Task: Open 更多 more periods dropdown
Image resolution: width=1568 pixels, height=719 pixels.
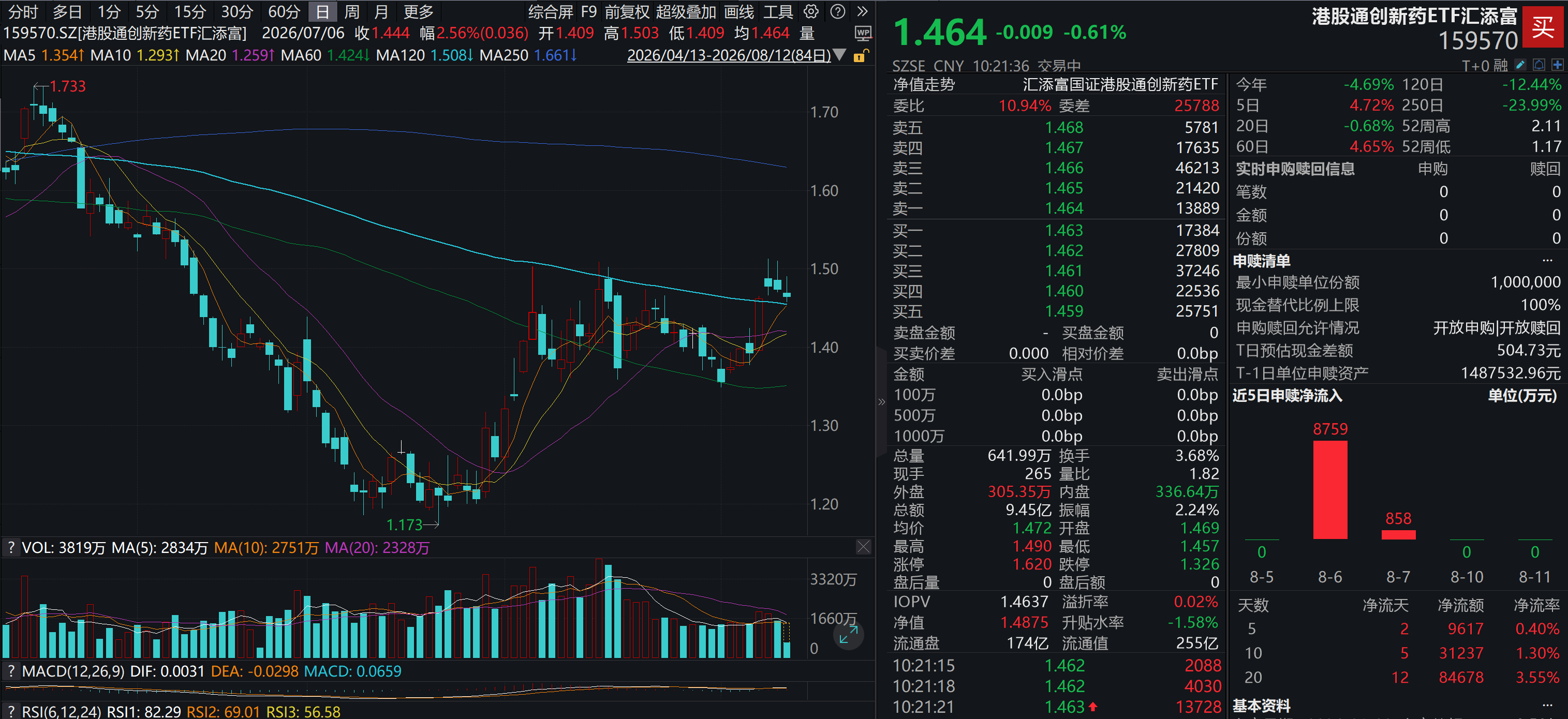Action: point(419,11)
